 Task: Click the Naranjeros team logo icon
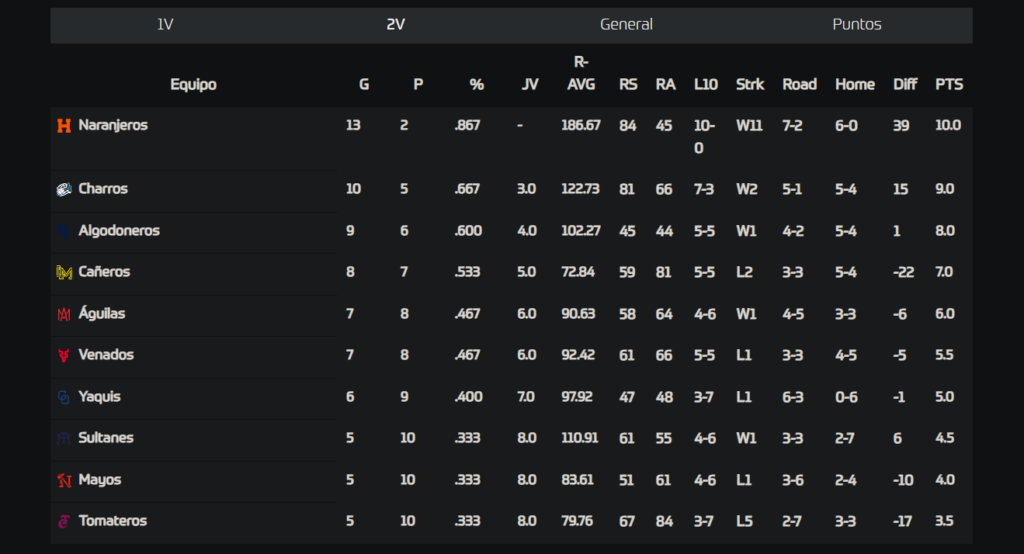[64, 125]
